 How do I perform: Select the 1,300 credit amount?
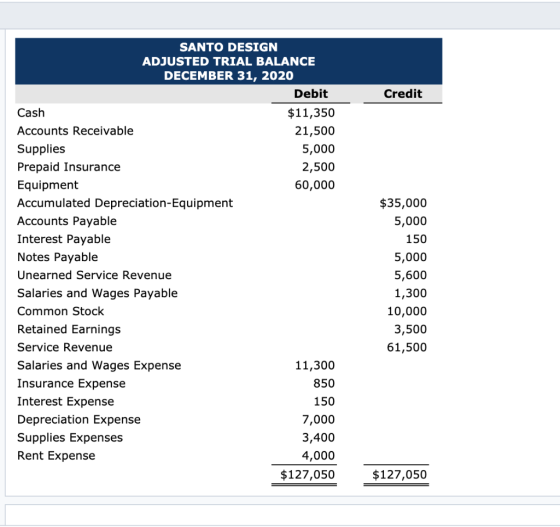410,293
